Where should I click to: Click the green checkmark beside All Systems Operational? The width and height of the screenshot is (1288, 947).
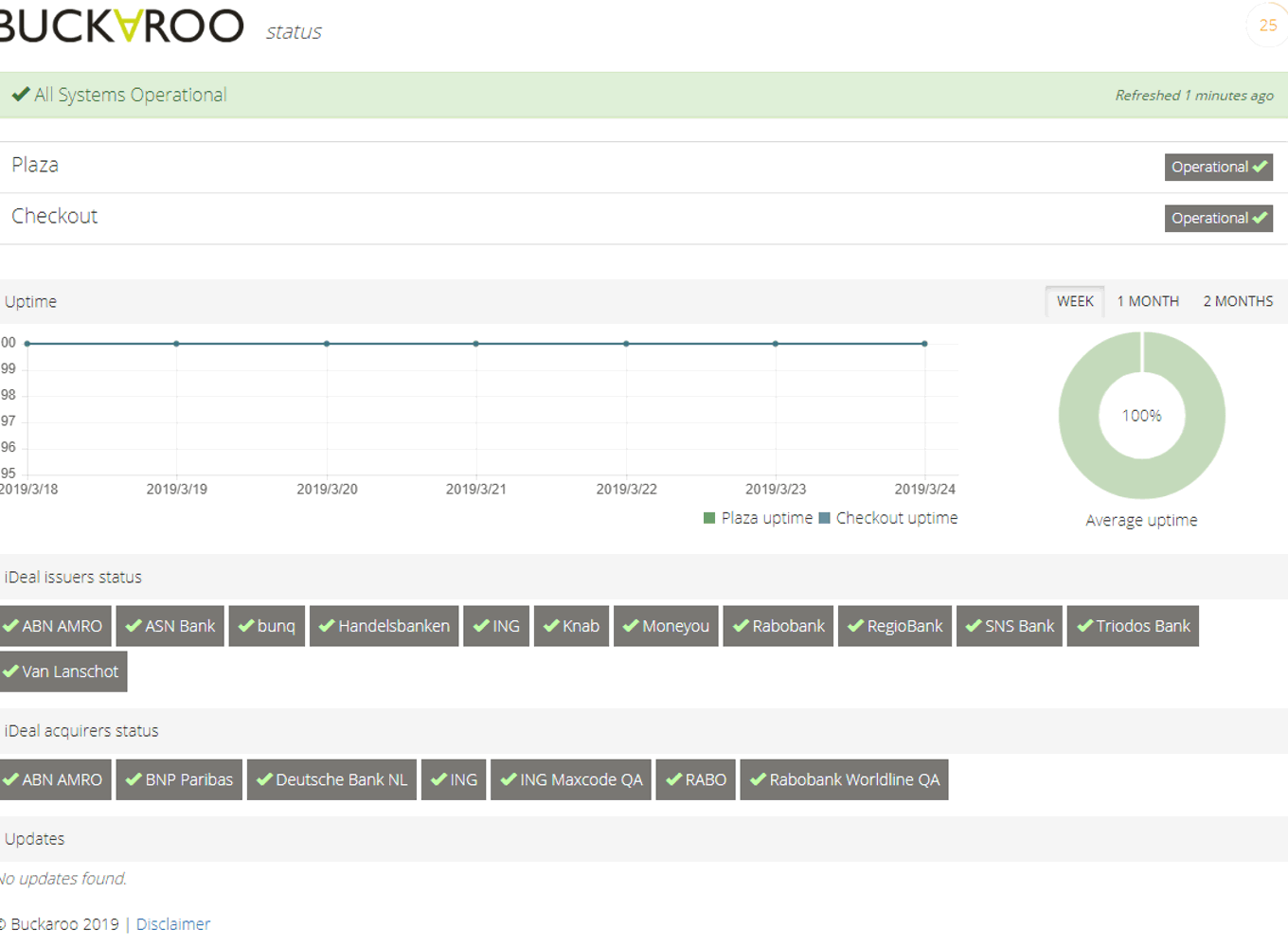(x=21, y=94)
